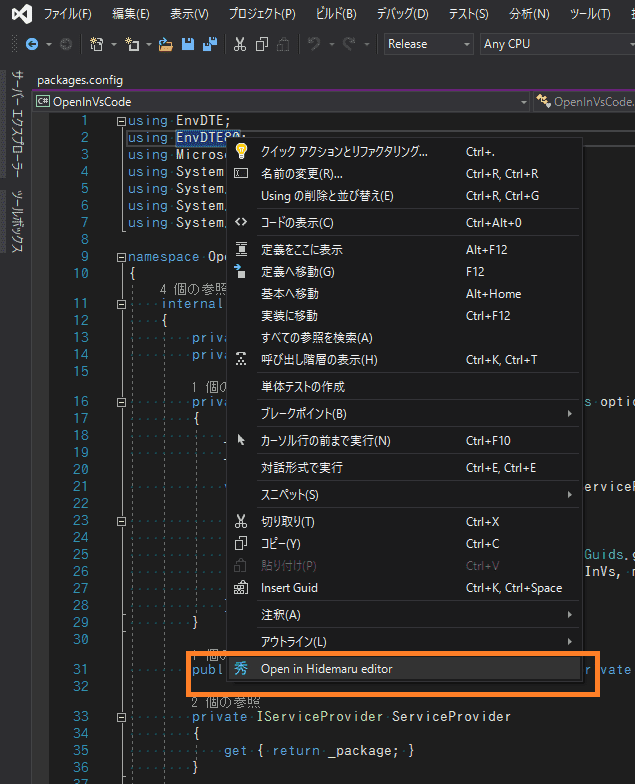635x784 pixels.
Task: Click the Save All toolbar icon
Action: coord(210,44)
